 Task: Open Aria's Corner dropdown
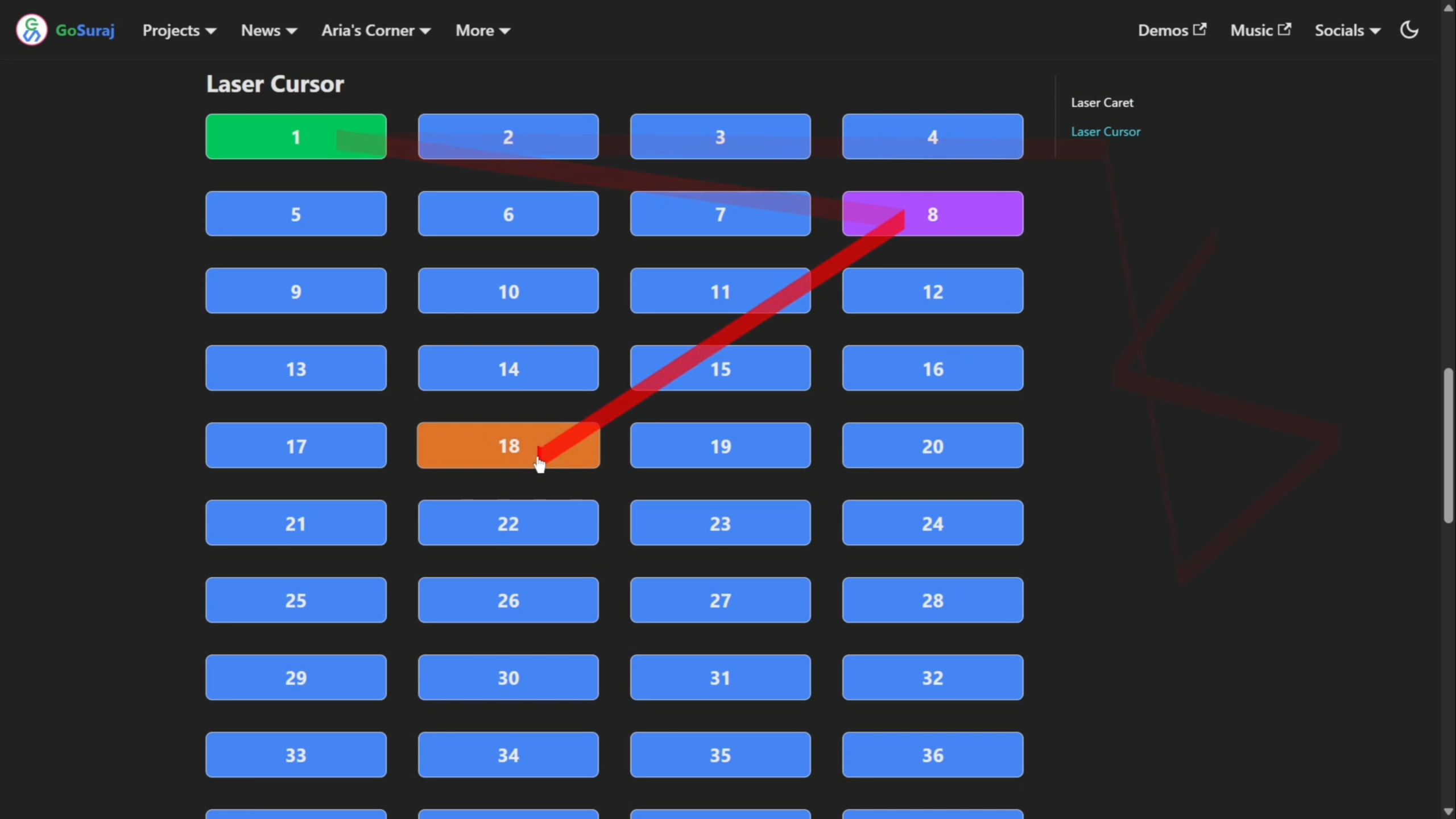coord(375,30)
